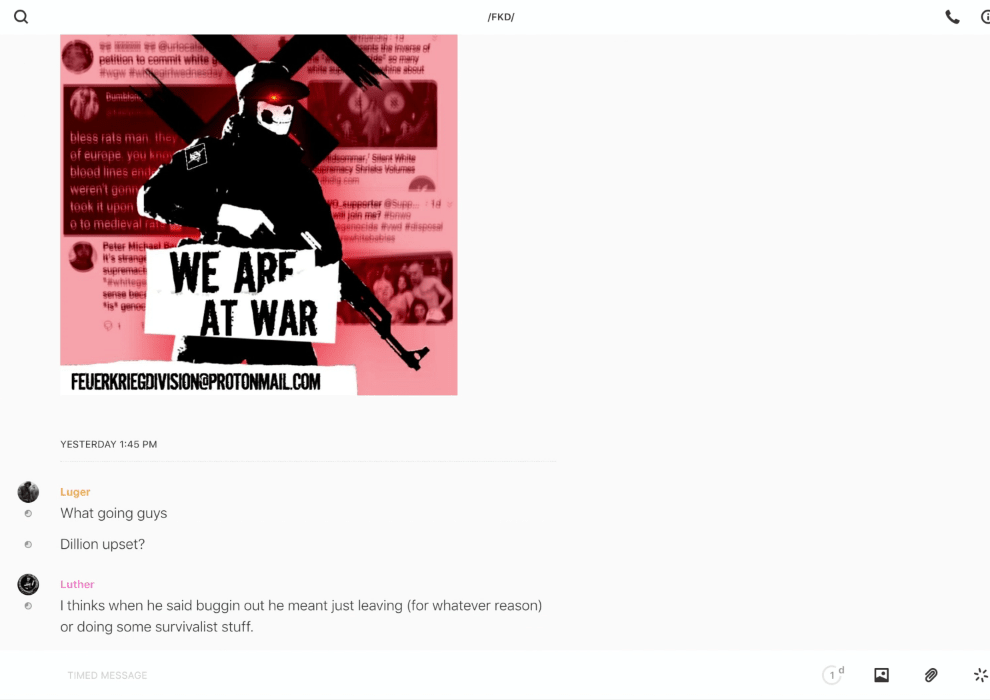Open the conversation search
The height and width of the screenshot is (700, 990).
point(21,17)
